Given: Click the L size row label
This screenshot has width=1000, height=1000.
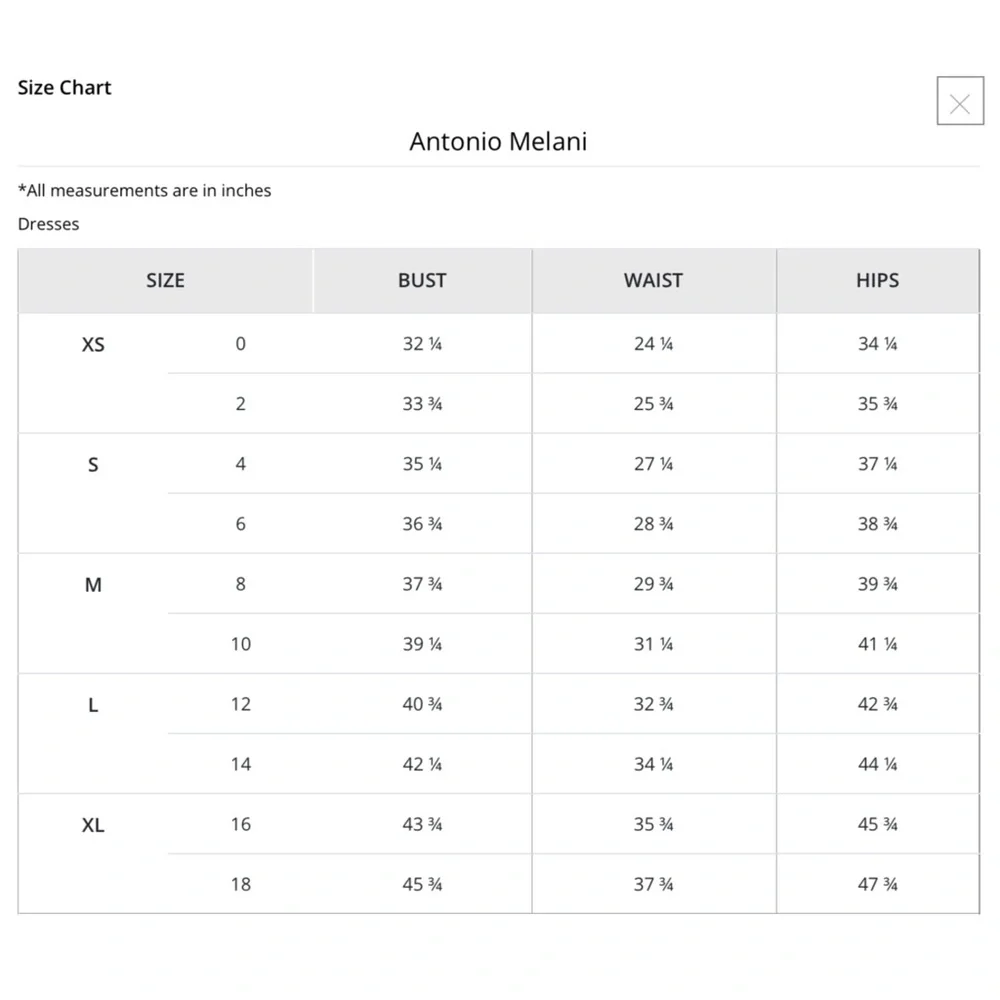Looking at the screenshot, I should (x=93, y=705).
